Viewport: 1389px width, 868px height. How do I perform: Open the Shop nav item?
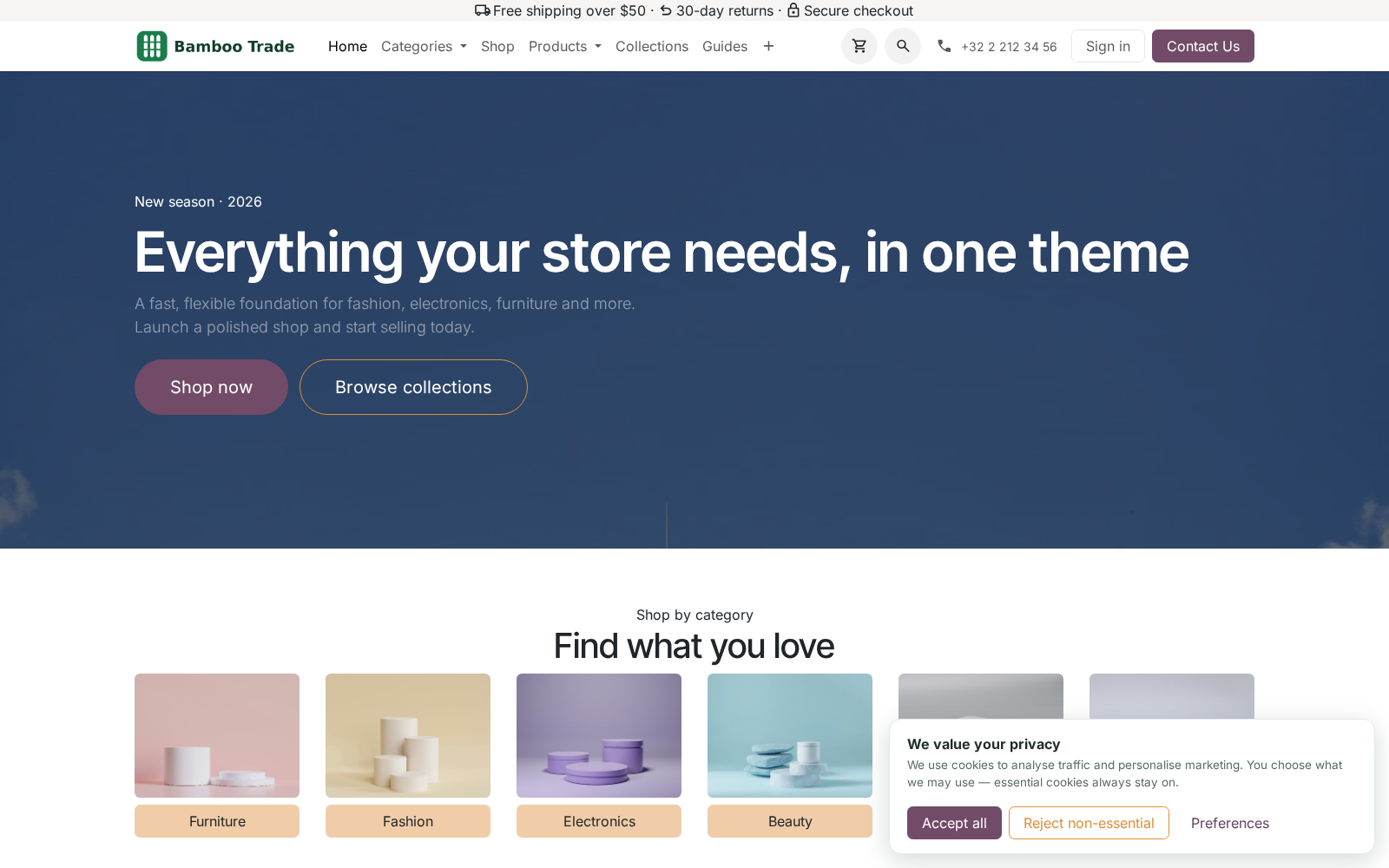497,46
